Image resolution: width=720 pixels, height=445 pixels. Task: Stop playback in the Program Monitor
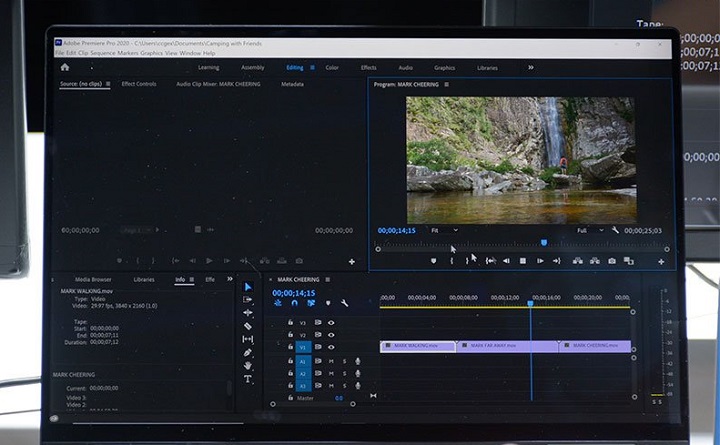(x=522, y=261)
